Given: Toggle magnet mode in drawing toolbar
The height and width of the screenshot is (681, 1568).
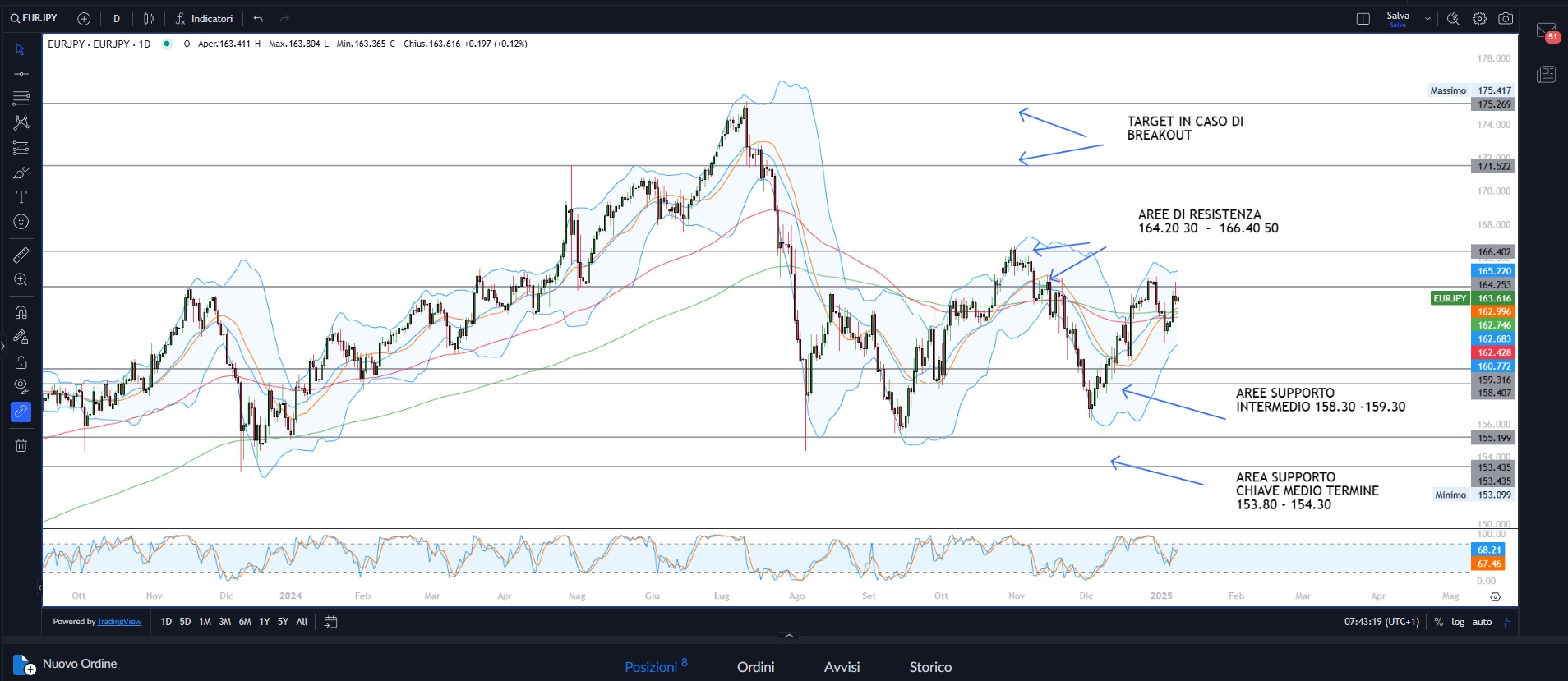Looking at the screenshot, I should (21, 312).
